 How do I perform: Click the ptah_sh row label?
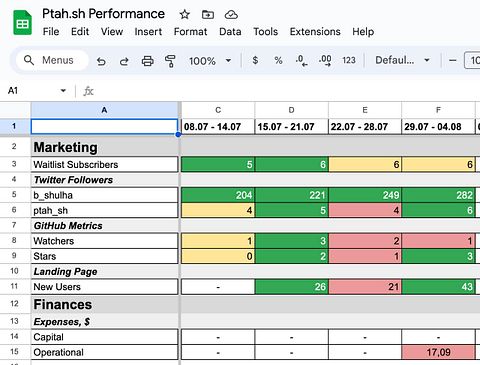(x=104, y=210)
